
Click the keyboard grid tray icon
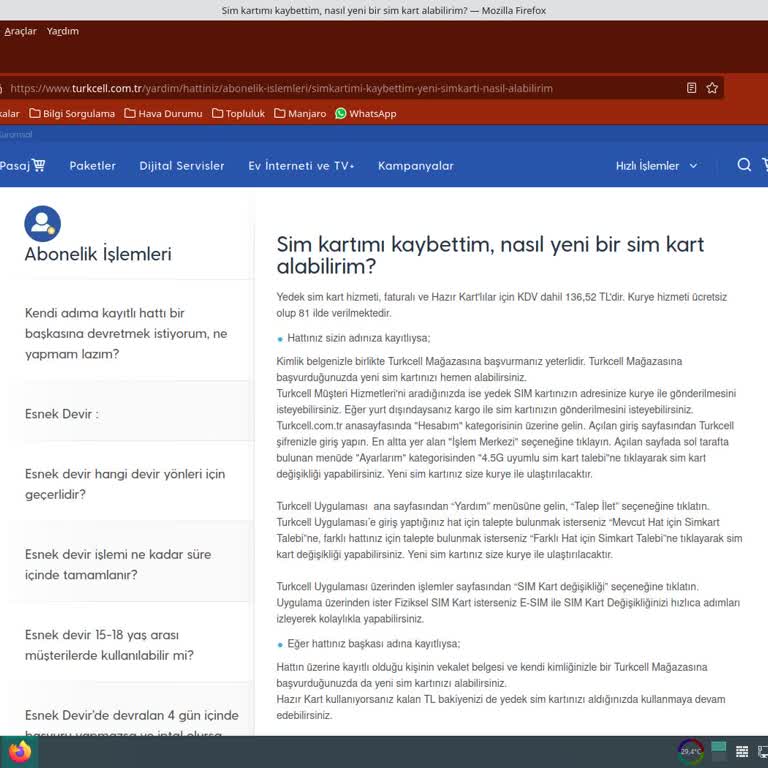(x=742, y=751)
